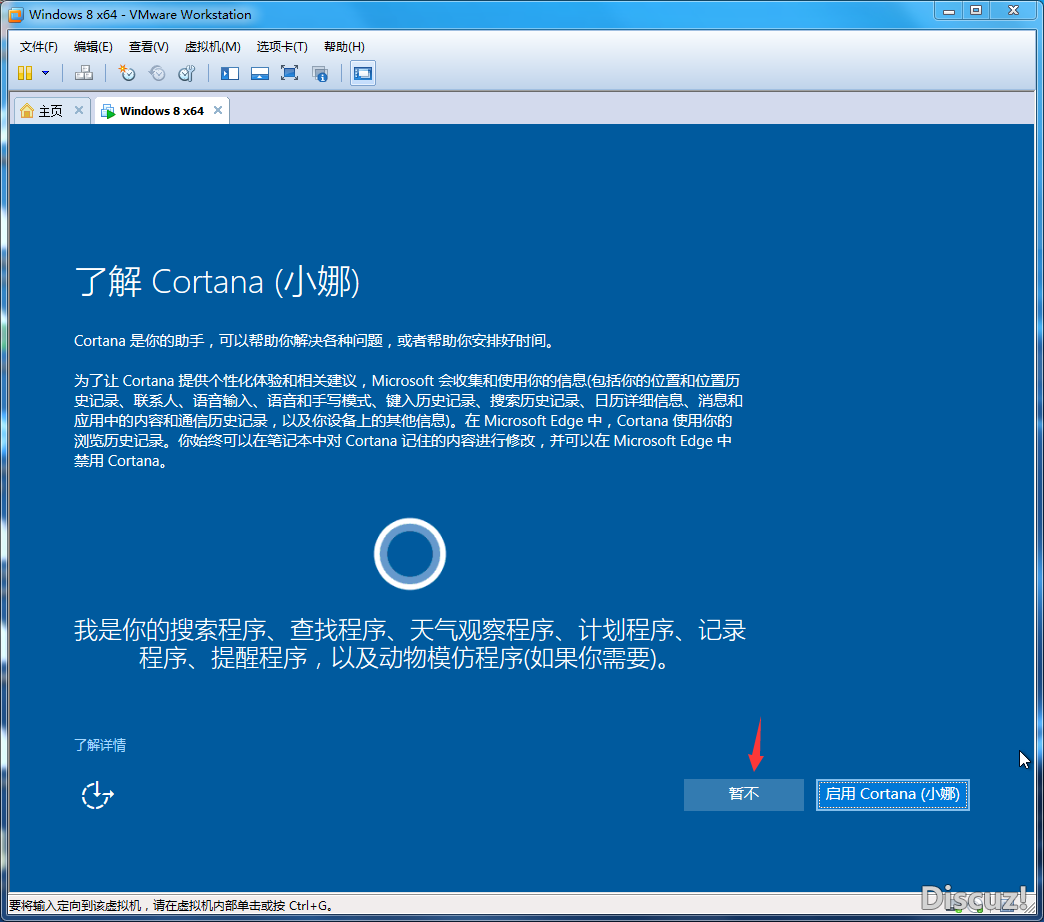Revert the VM to its previous snapshot

coord(157,73)
